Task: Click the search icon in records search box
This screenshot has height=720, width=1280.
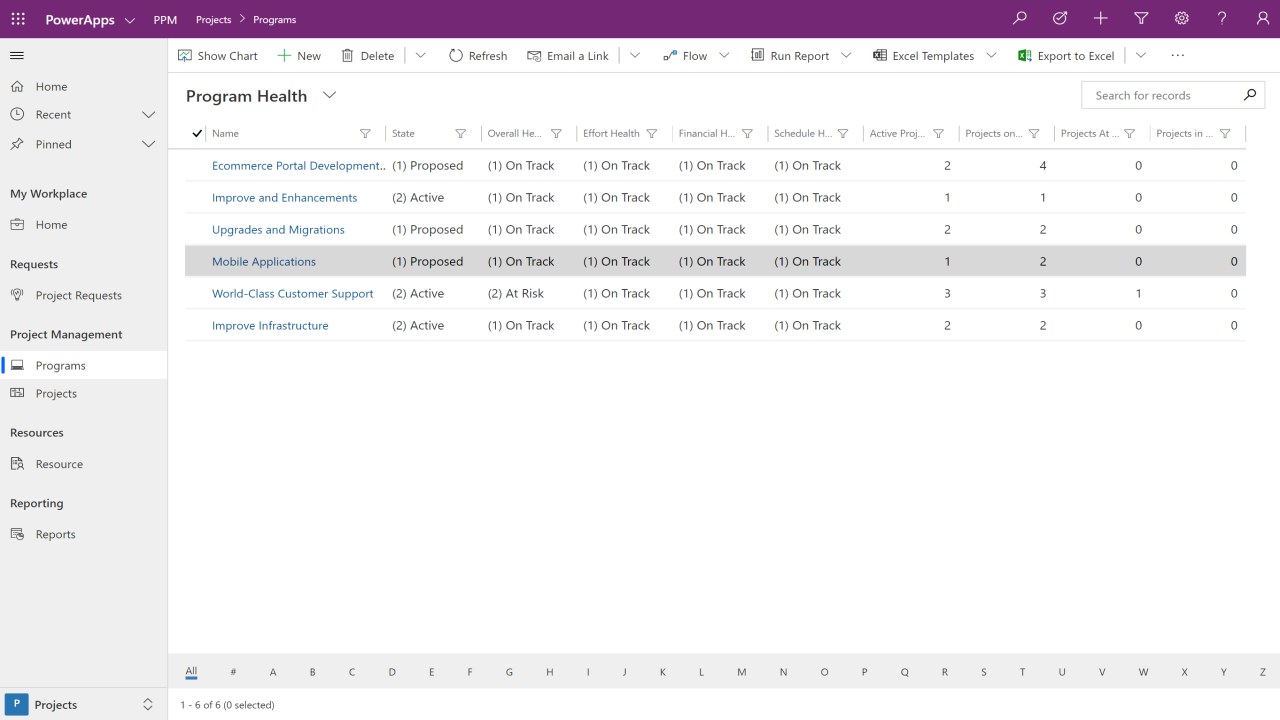Action: coord(1250,95)
